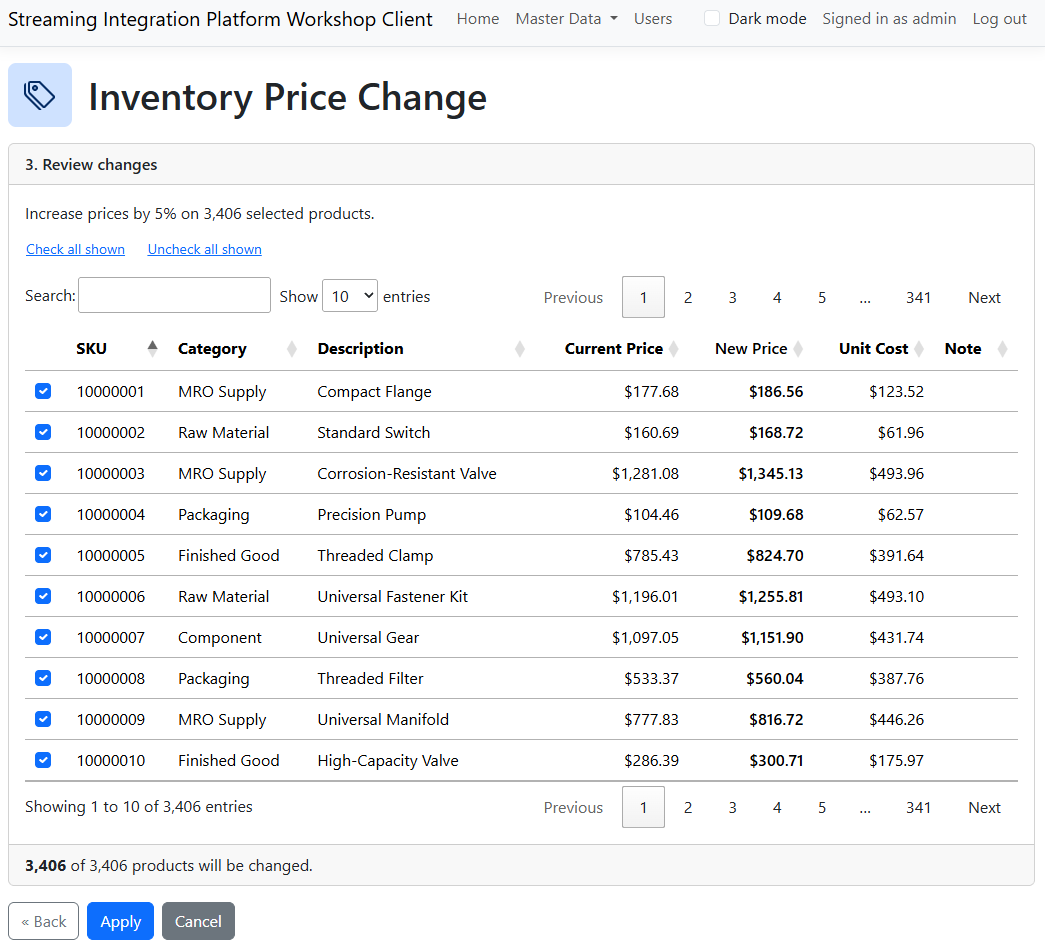Go to page 3 in bottom pagination
Screen dimensions: 1045x951
pos(732,807)
